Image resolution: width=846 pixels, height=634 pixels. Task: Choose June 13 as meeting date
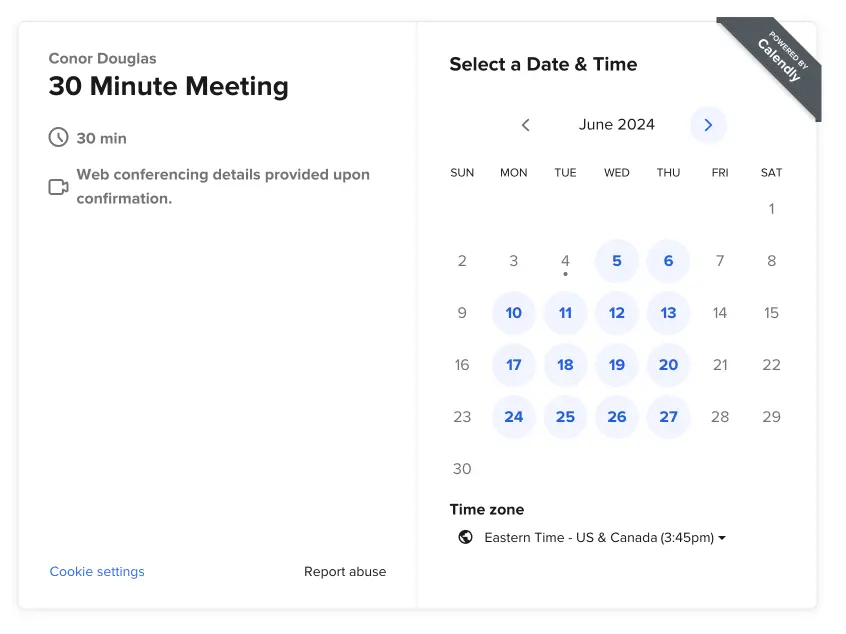point(668,313)
